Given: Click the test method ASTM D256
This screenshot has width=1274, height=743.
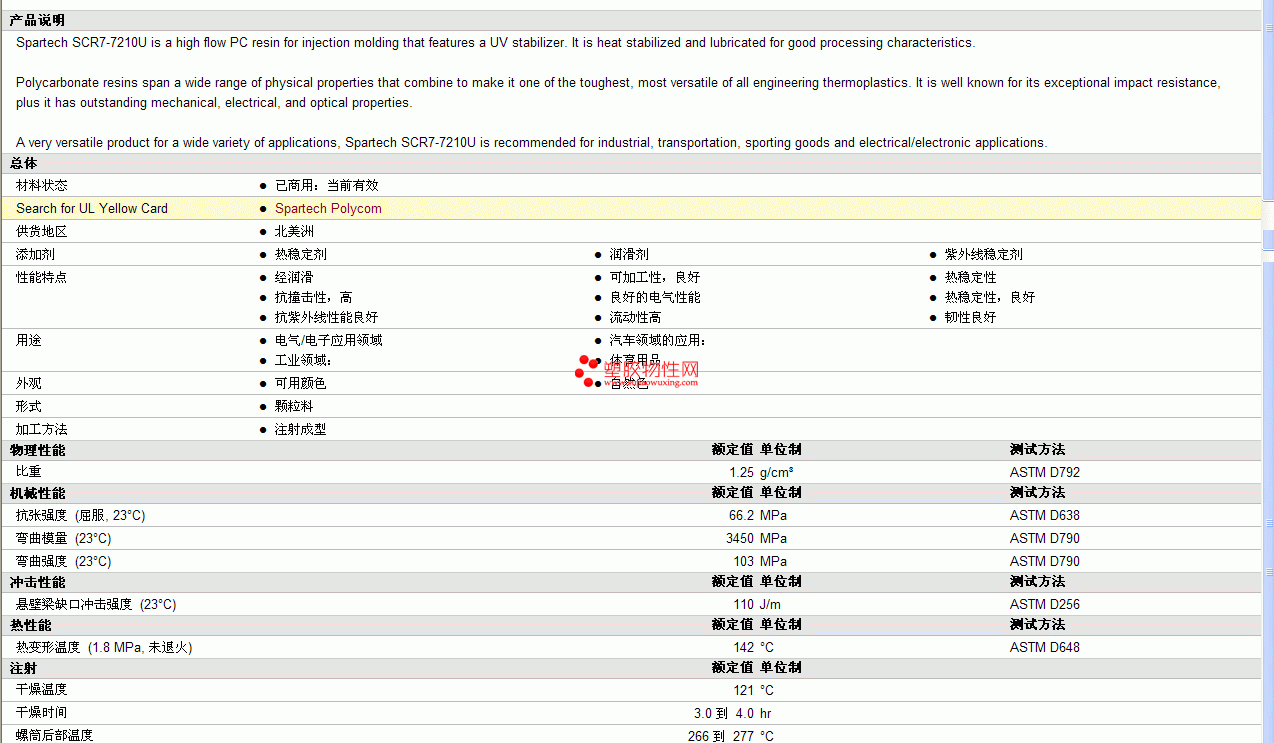Looking at the screenshot, I should tap(1045, 604).
